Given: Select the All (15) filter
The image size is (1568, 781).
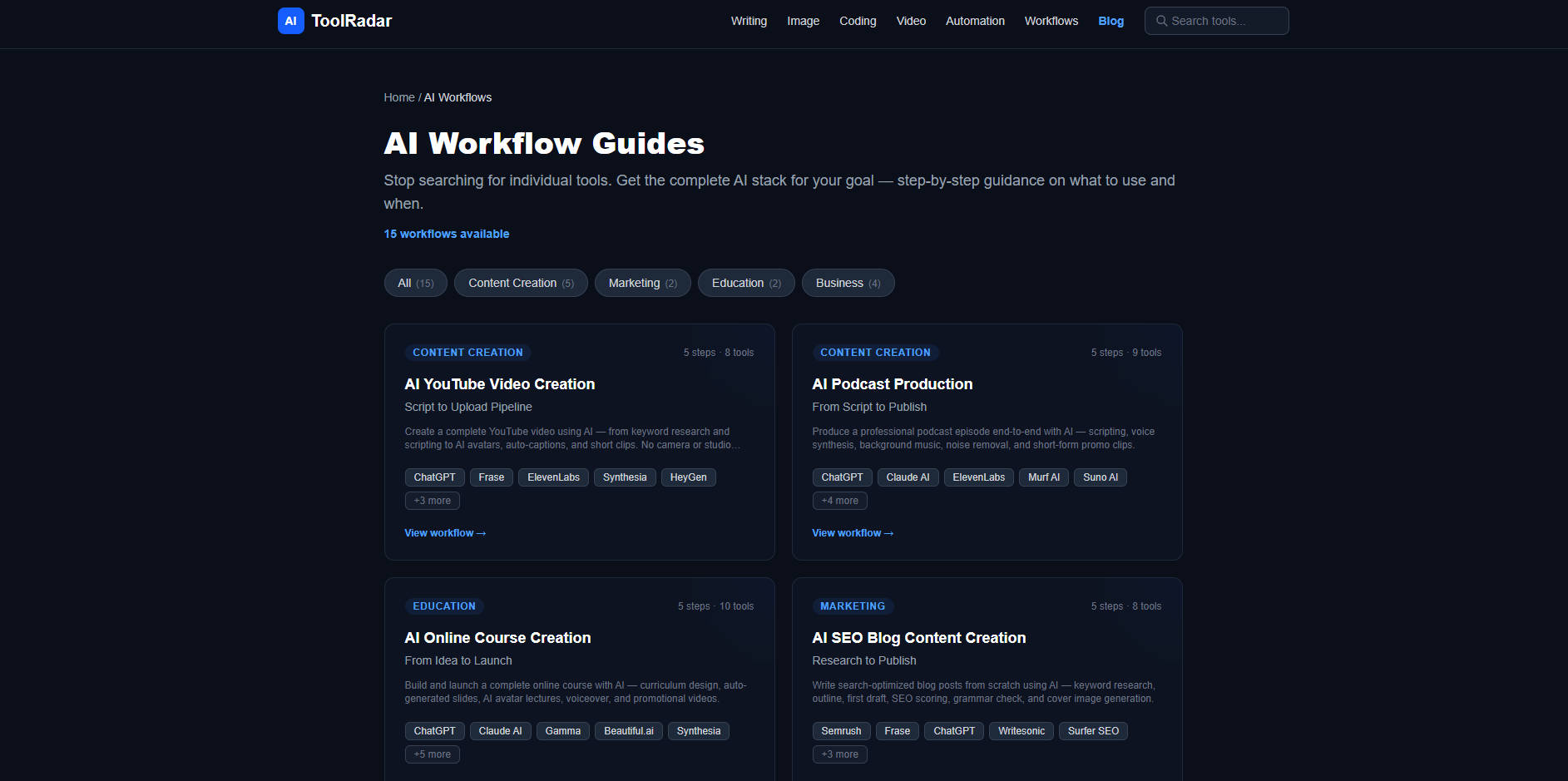Looking at the screenshot, I should (x=415, y=283).
